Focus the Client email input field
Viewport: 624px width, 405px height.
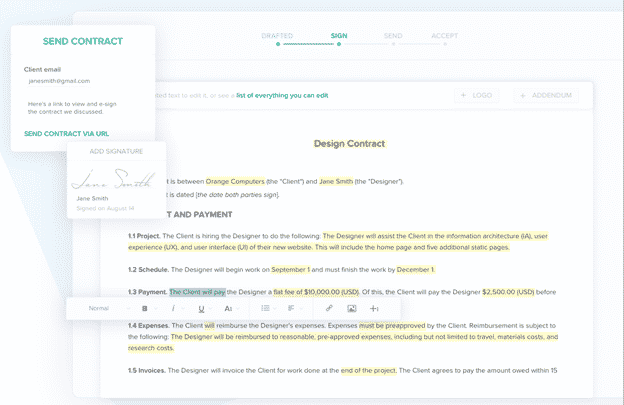pyautogui.click(x=59, y=81)
